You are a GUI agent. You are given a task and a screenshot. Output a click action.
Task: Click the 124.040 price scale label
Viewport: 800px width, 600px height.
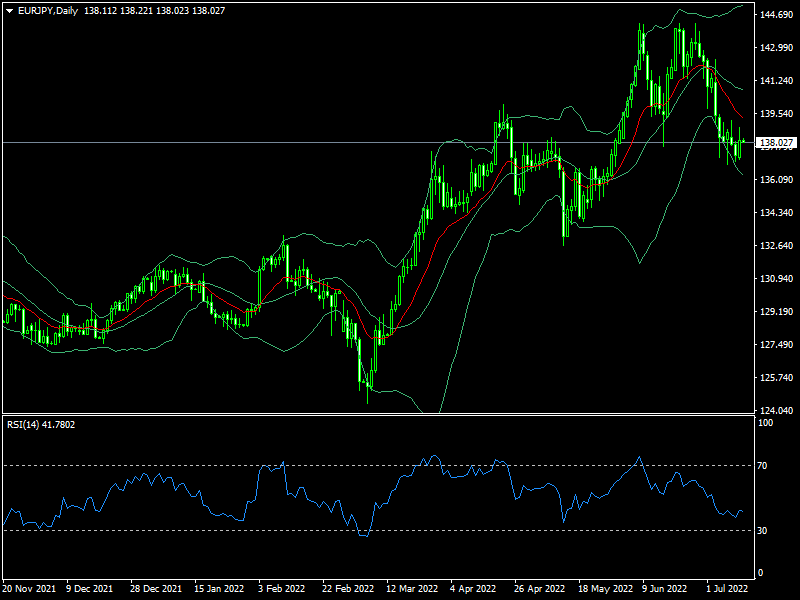(x=777, y=410)
